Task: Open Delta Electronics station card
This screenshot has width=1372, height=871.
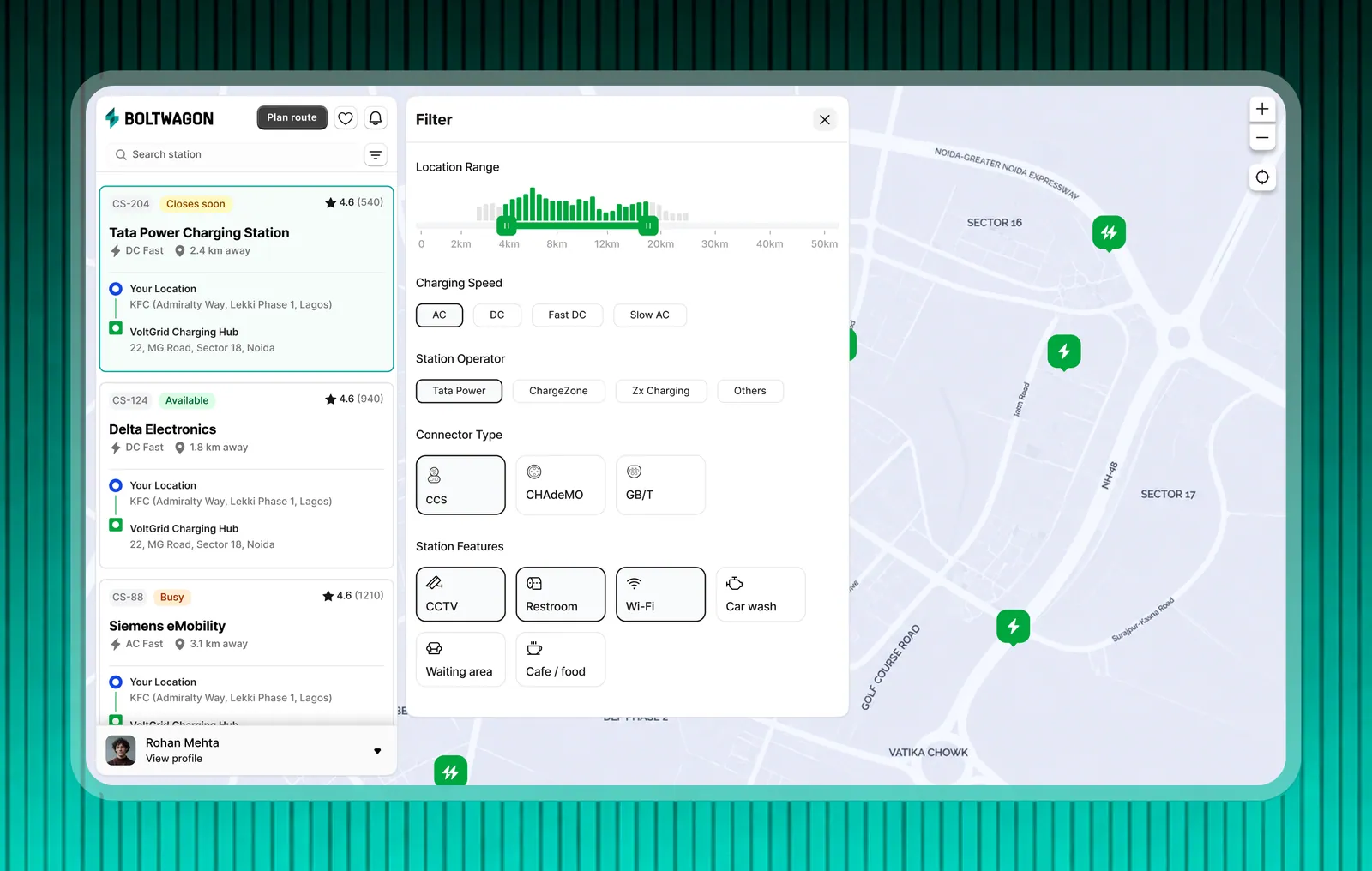Action: 246,476
